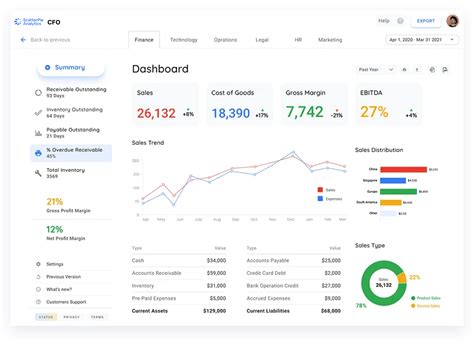Click the Accounts Payable $25,000 row

click(x=294, y=260)
